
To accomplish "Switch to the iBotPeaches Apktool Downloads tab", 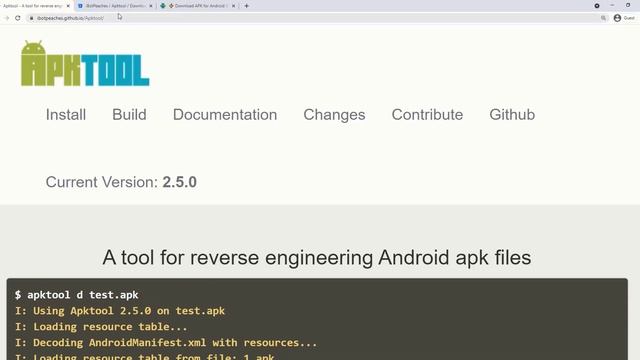I will pyautogui.click(x=115, y=6).
